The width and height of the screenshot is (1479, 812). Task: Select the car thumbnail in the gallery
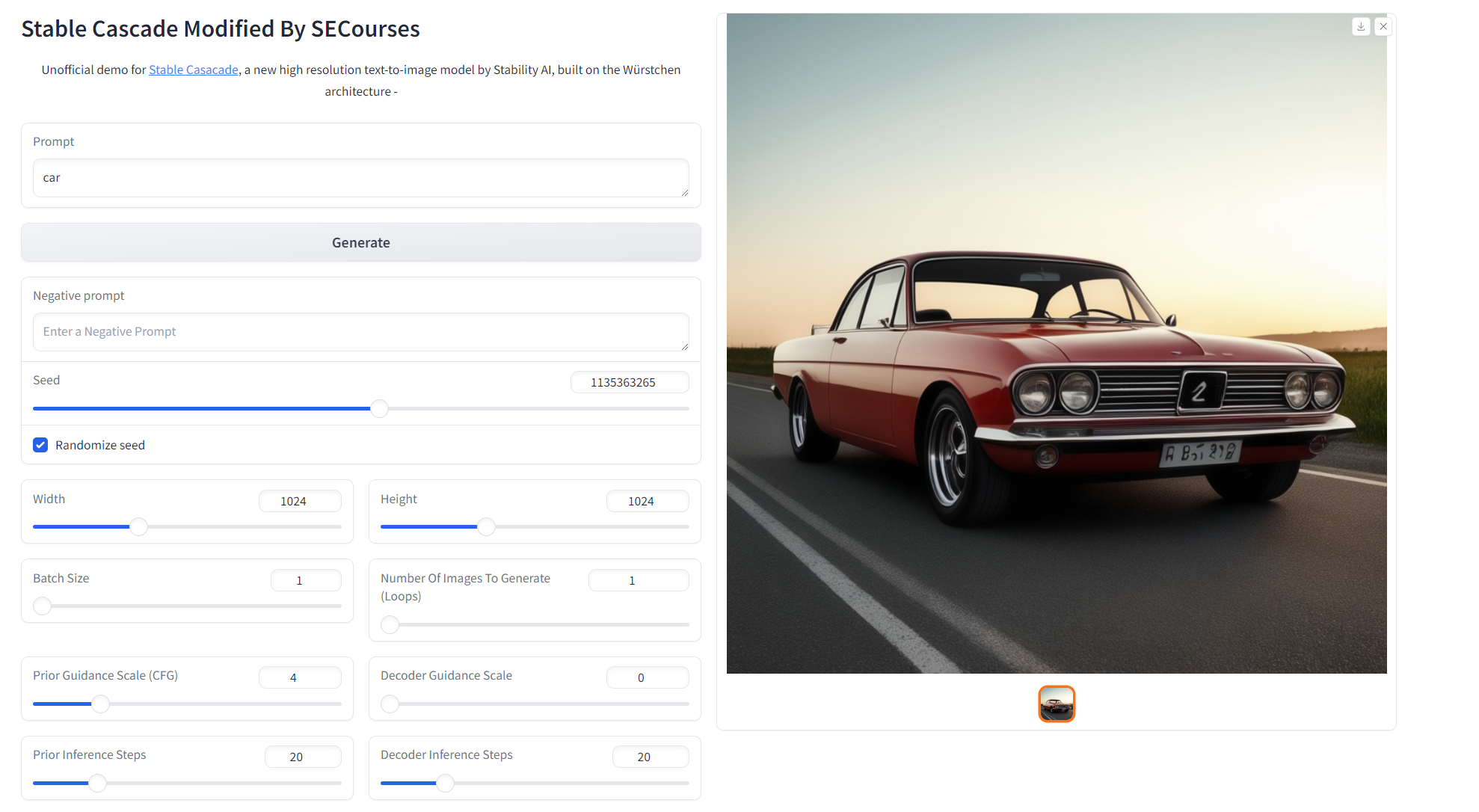[x=1057, y=704]
